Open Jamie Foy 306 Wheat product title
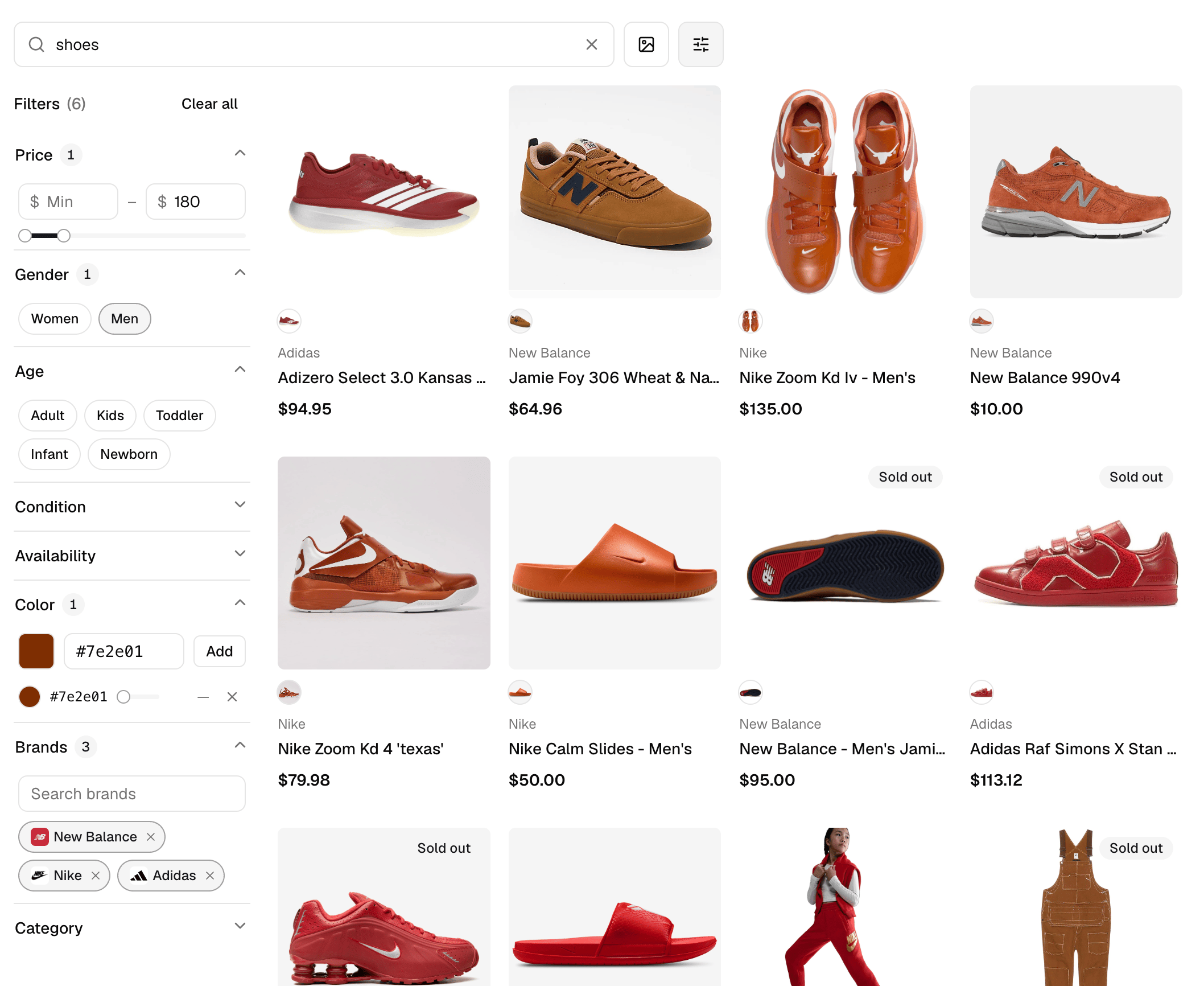 tap(614, 378)
